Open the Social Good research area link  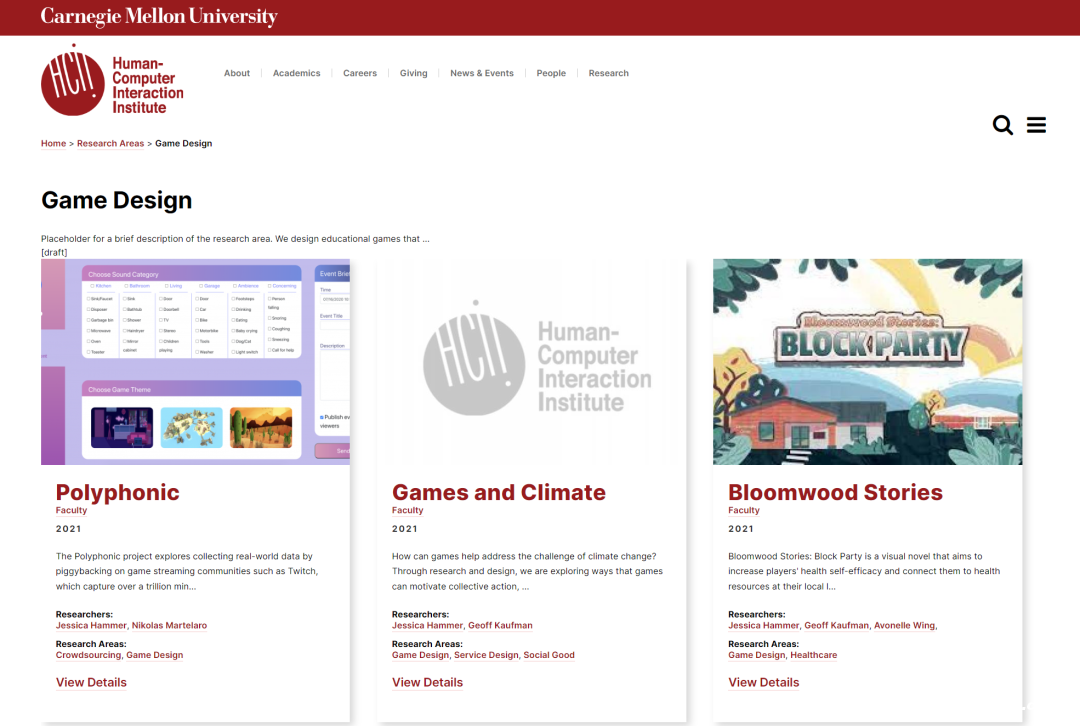click(x=549, y=655)
